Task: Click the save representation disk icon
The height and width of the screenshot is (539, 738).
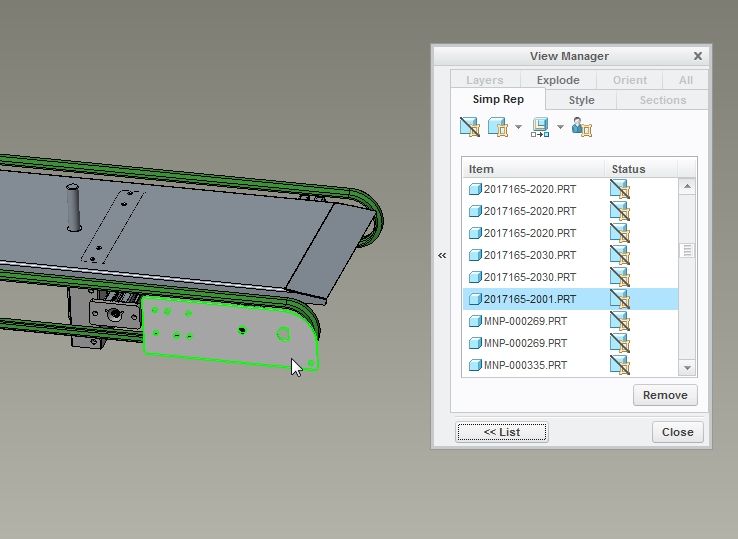Action: pos(540,127)
